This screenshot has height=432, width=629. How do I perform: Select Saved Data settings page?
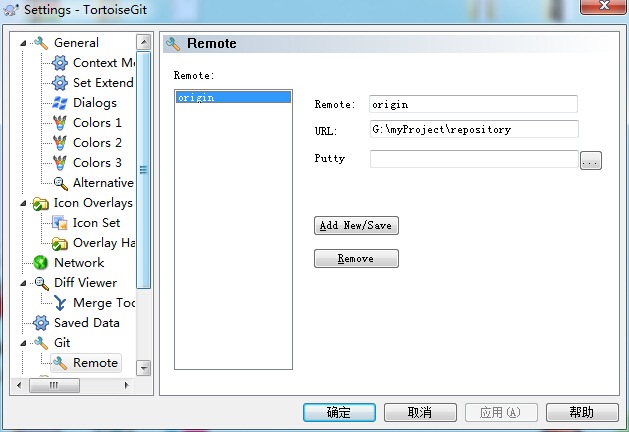click(87, 323)
